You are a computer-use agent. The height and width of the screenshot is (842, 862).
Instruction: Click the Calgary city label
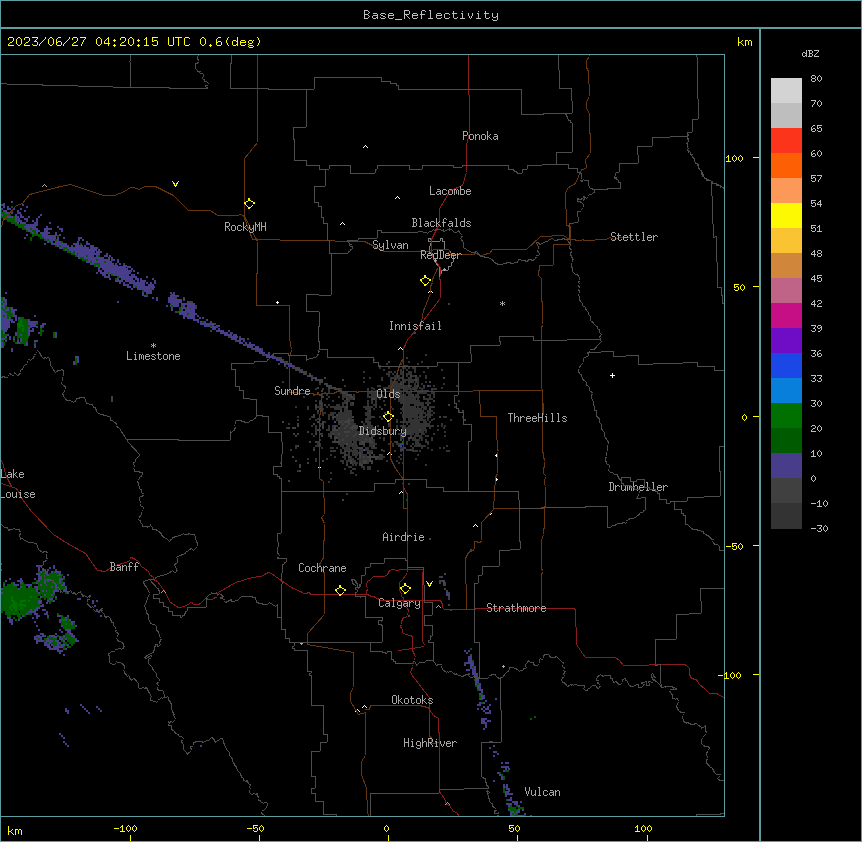pyautogui.click(x=399, y=603)
